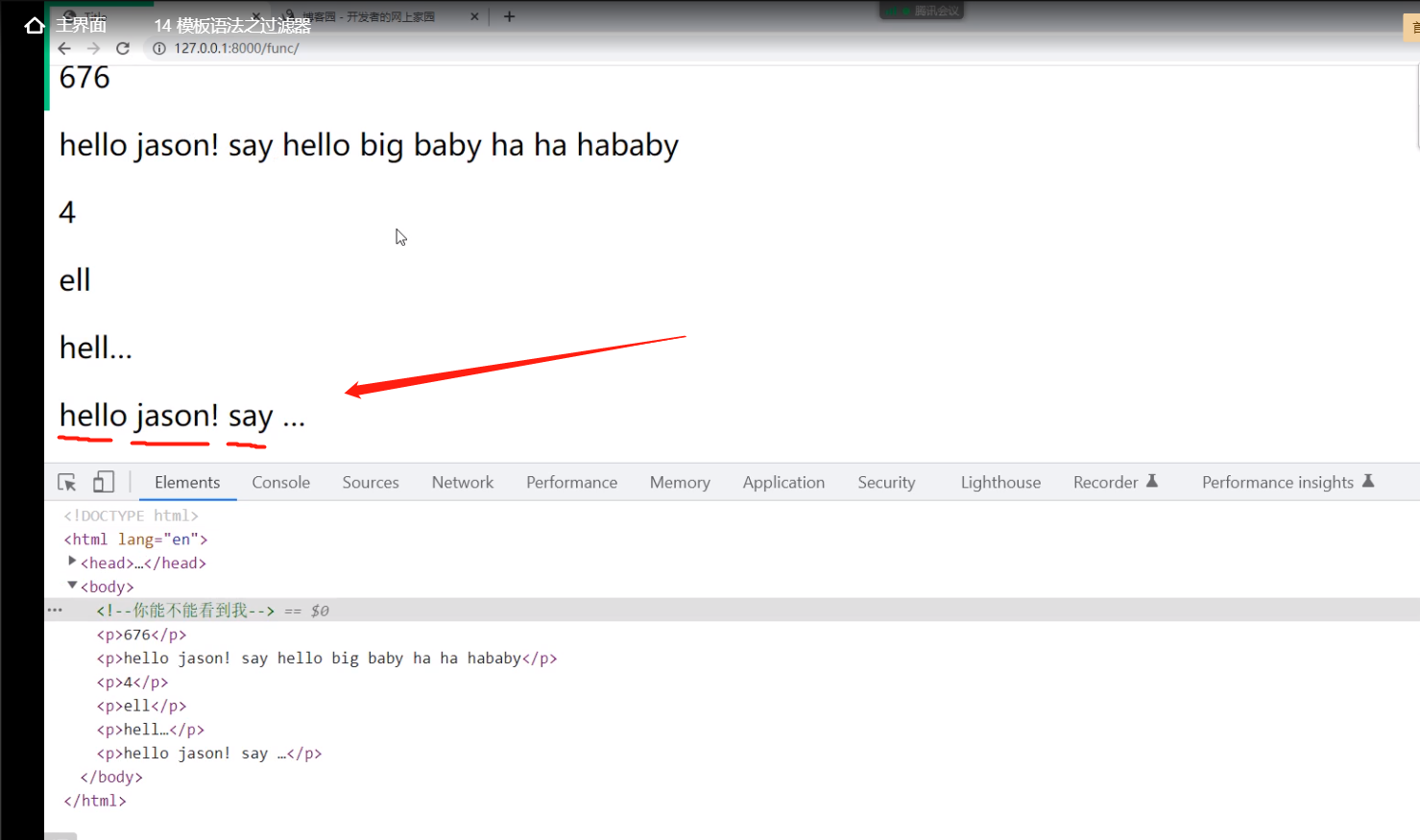
Task: Click the page text "4"
Action: click(x=67, y=212)
